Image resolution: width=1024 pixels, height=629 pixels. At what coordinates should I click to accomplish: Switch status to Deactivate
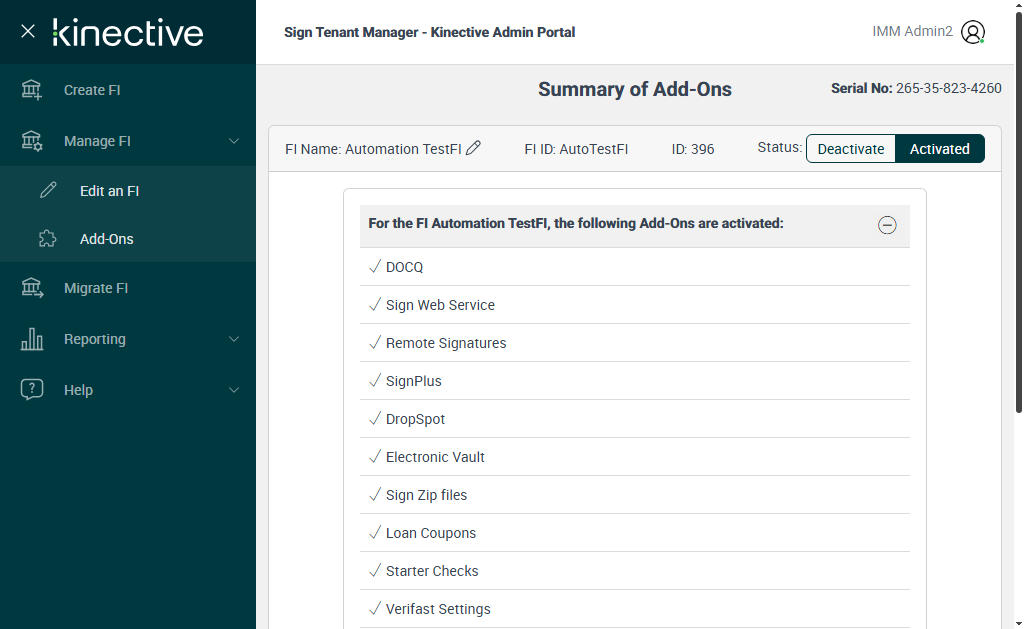point(851,149)
